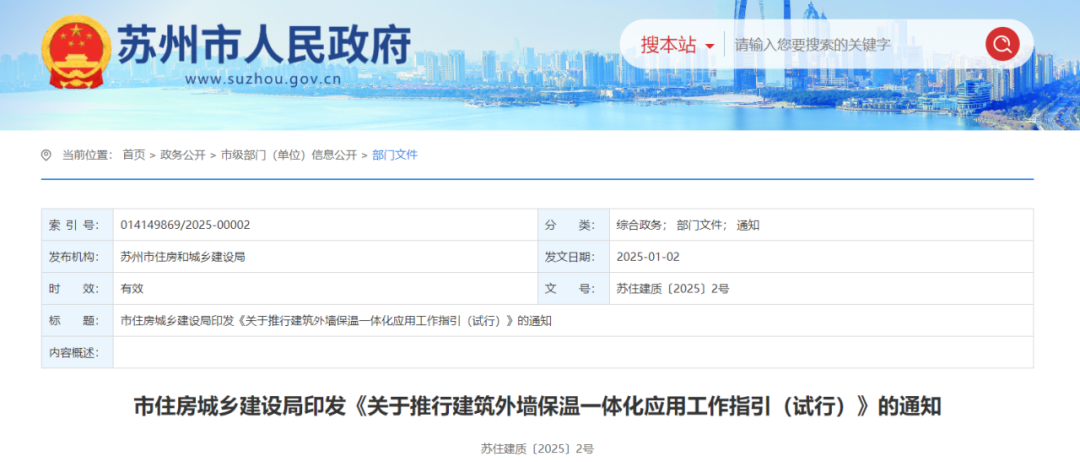Click the title row text in the info table
Screen dimensions: 1080x462
[335, 321]
